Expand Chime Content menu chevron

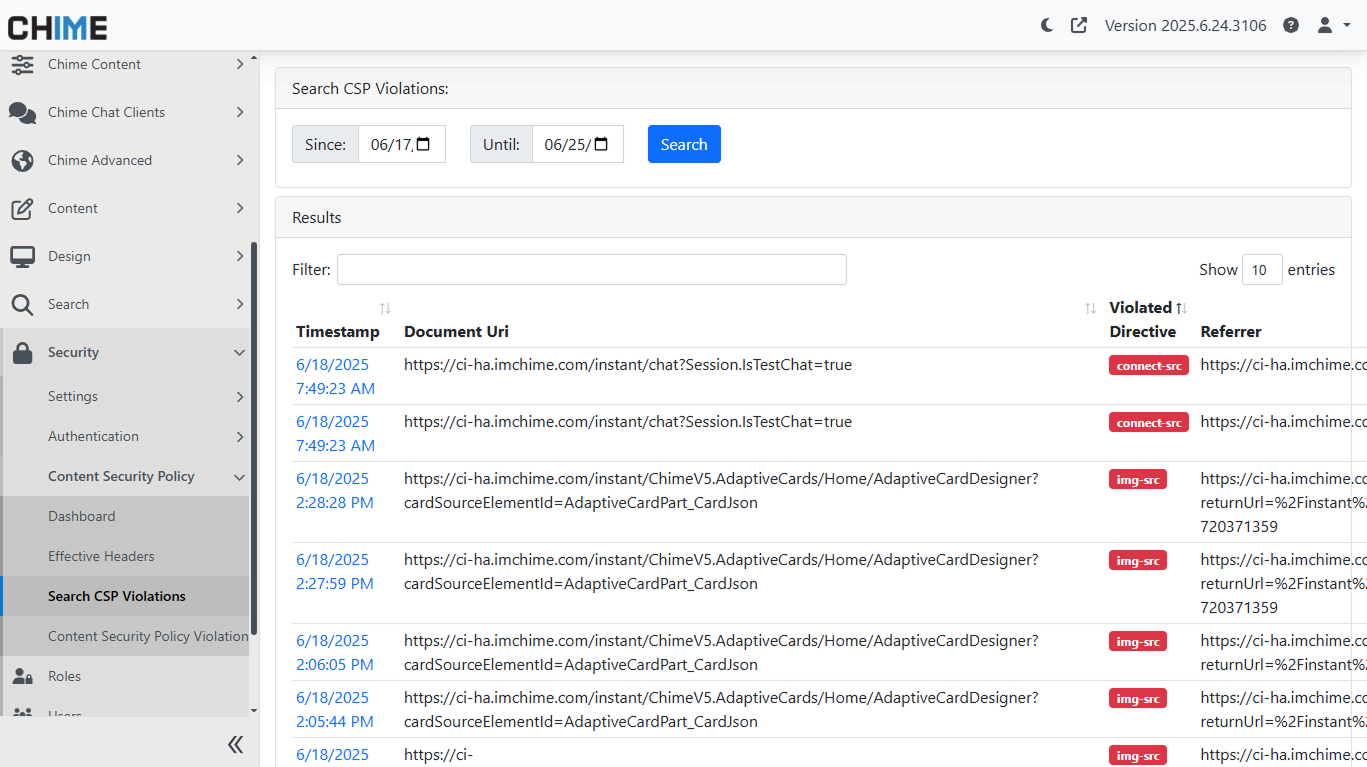click(x=240, y=64)
